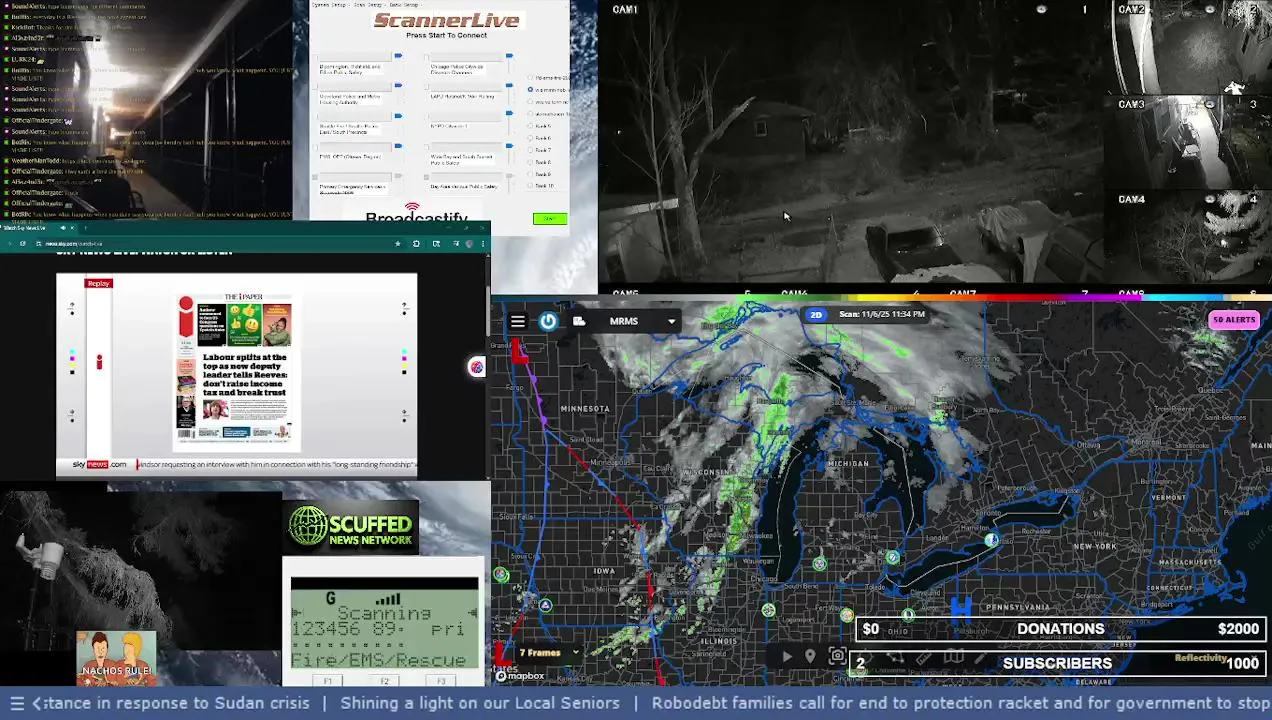This screenshot has height=720, width=1272.
Task: Select the Rank 5 radio button
Action: [530, 126]
